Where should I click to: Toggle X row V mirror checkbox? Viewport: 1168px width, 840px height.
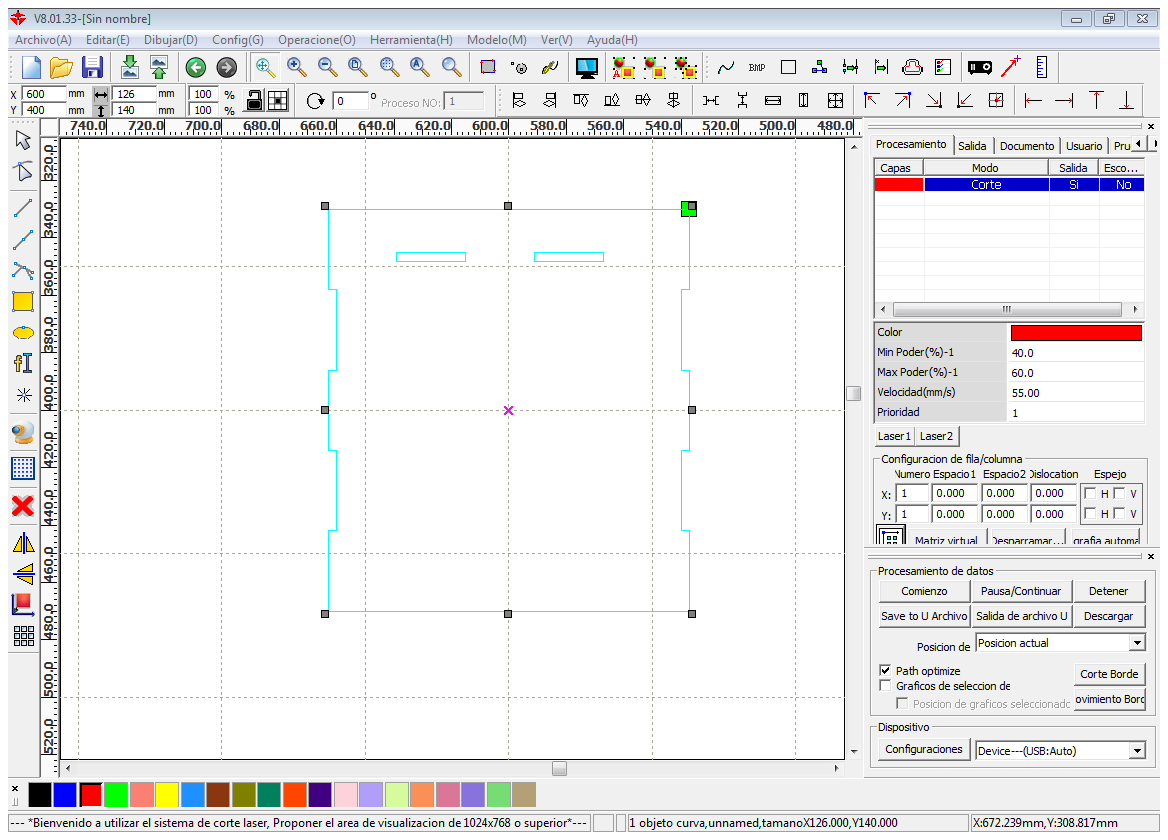1119,493
